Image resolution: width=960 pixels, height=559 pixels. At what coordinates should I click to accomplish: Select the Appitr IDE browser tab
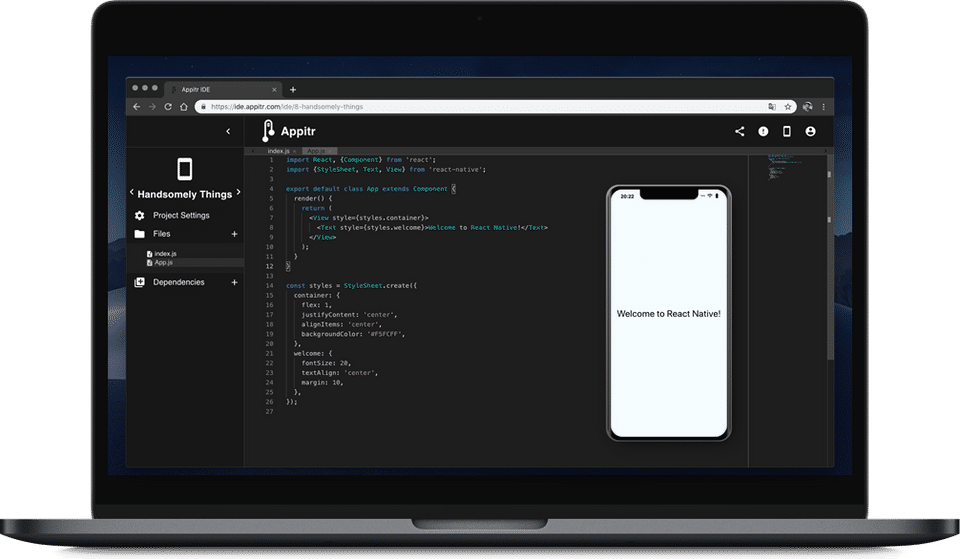pyautogui.click(x=223, y=89)
